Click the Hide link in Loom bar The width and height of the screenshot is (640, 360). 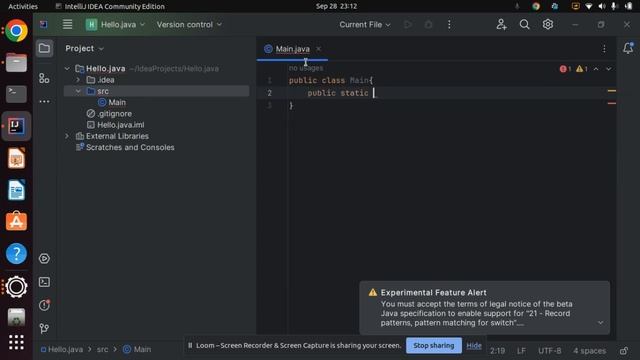(x=474, y=345)
